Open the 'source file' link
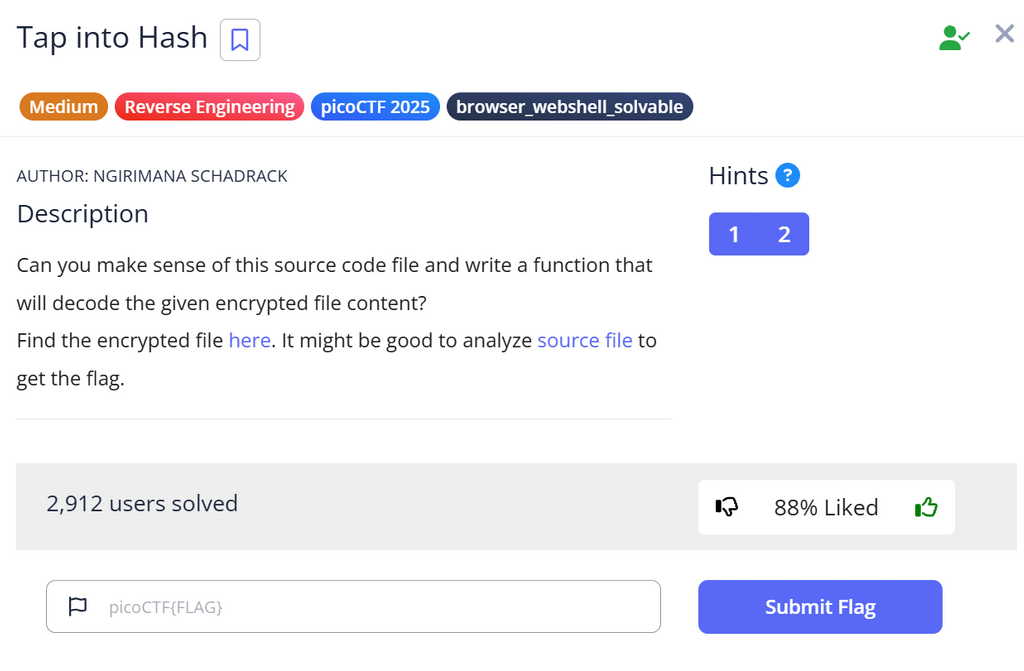This screenshot has width=1024, height=671. 584,340
